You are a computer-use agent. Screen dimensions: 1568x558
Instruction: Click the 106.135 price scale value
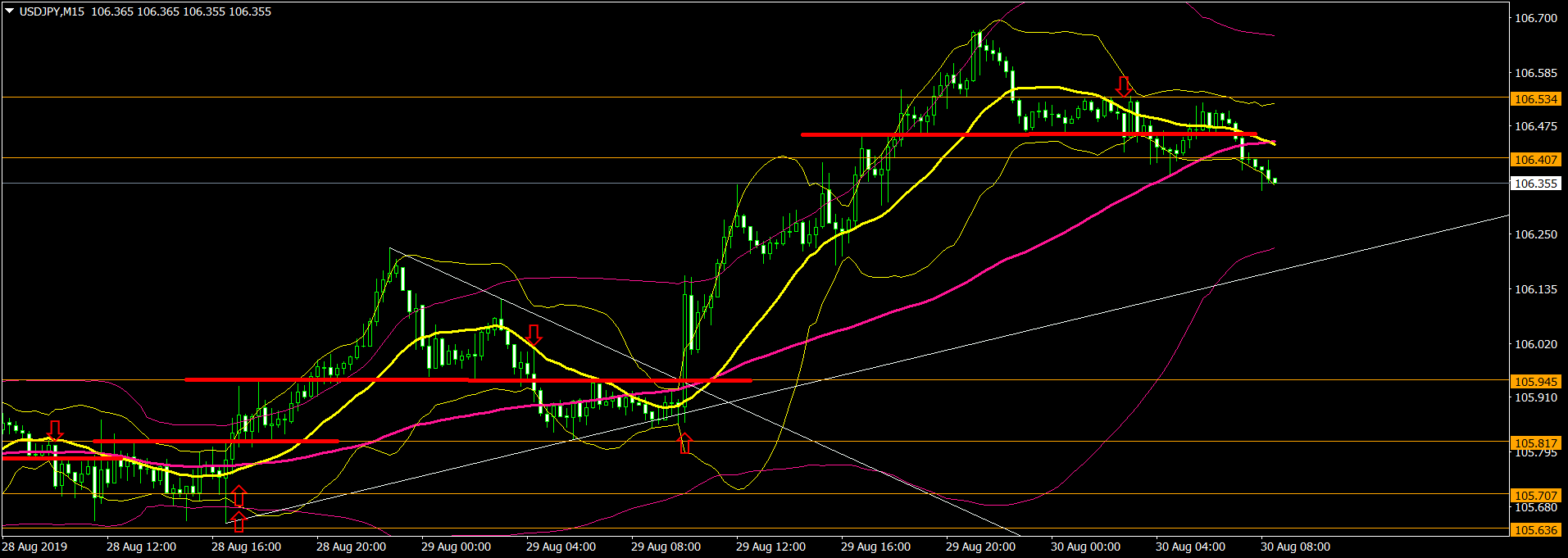1536,289
